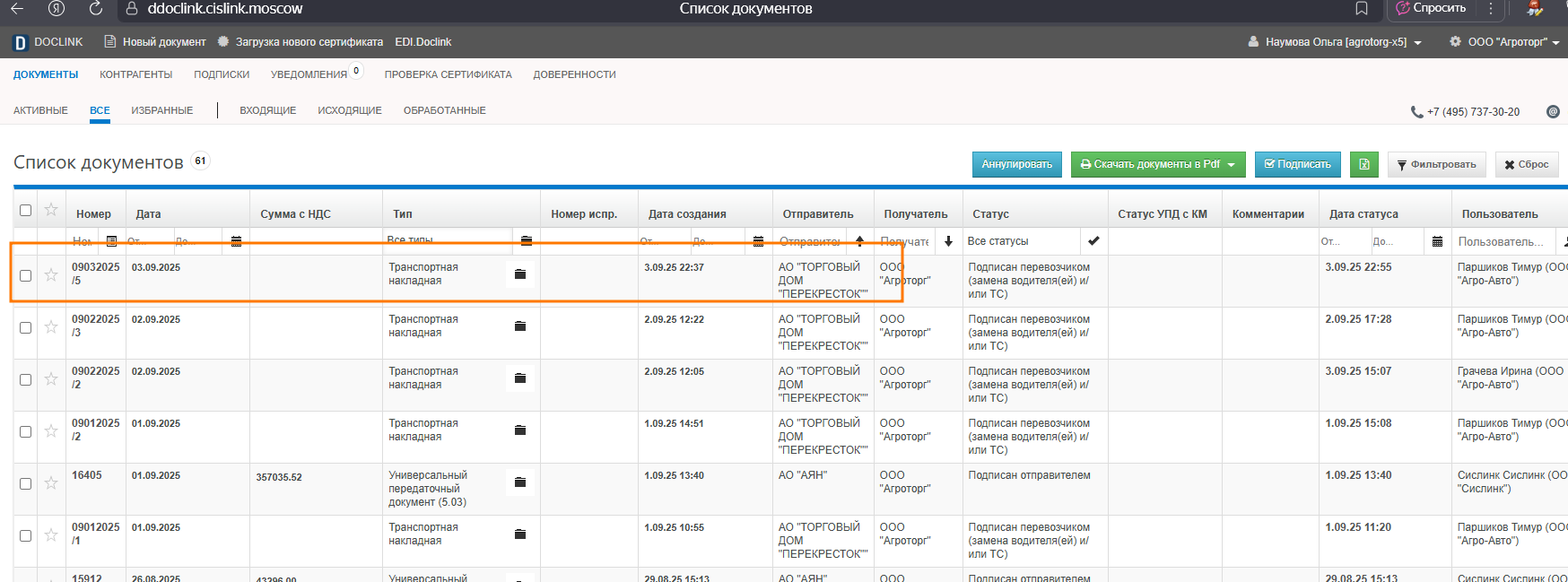The image size is (1568, 582).
Task: Open folder icon in row 09022025/2
Action: (x=520, y=378)
